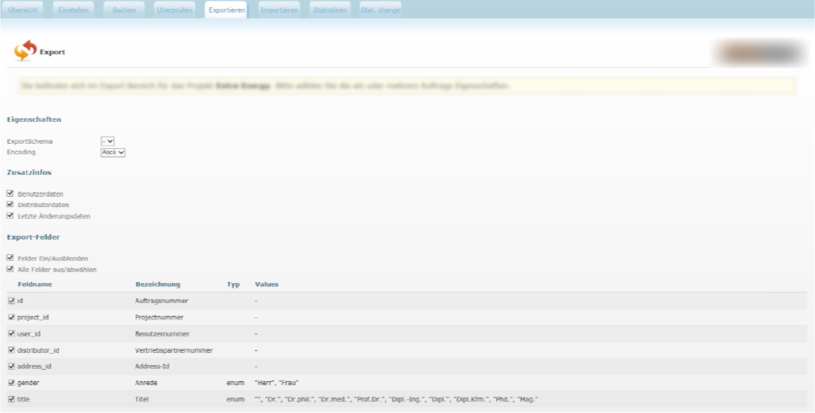Screen dimensions: 815x413
Task: Uncheck the id field checkbox
Action: 11,300
